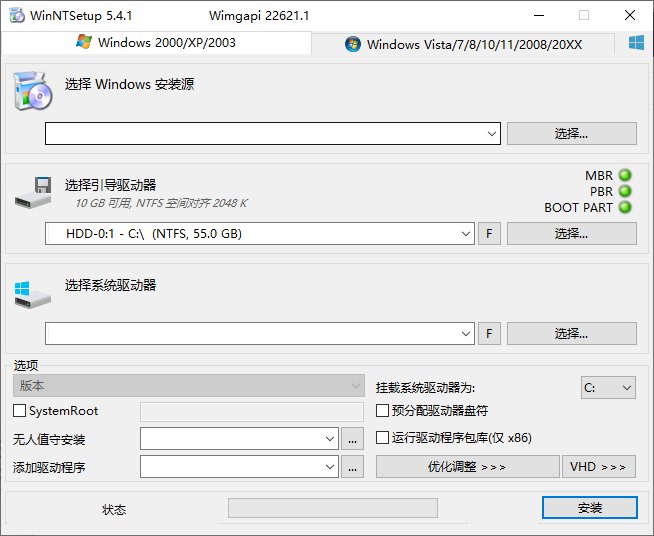Click the 选择引导驱动器 heading

coord(111,185)
